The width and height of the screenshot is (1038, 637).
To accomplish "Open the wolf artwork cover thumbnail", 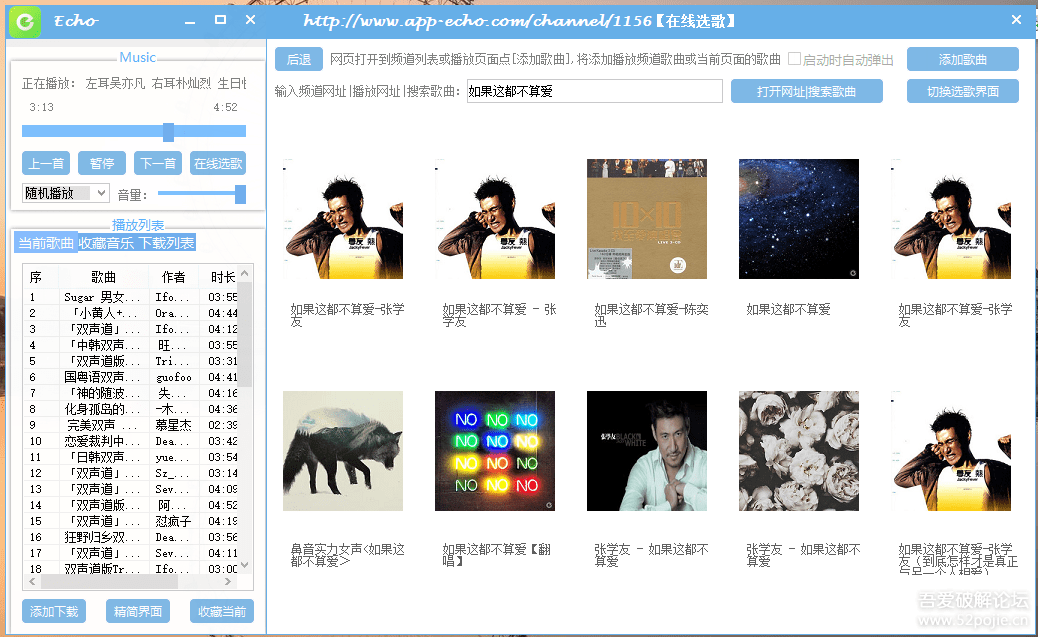I will click(343, 451).
